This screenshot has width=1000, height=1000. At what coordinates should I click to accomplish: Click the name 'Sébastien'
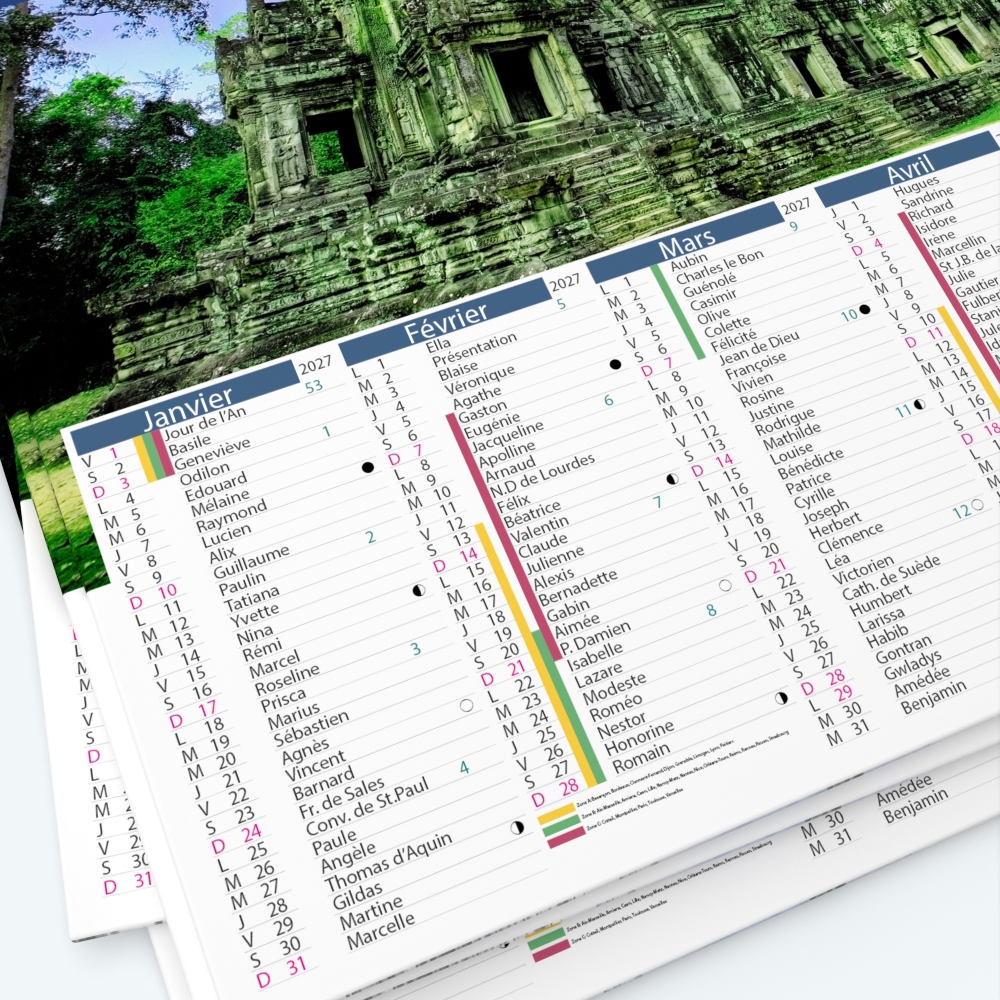click(311, 728)
